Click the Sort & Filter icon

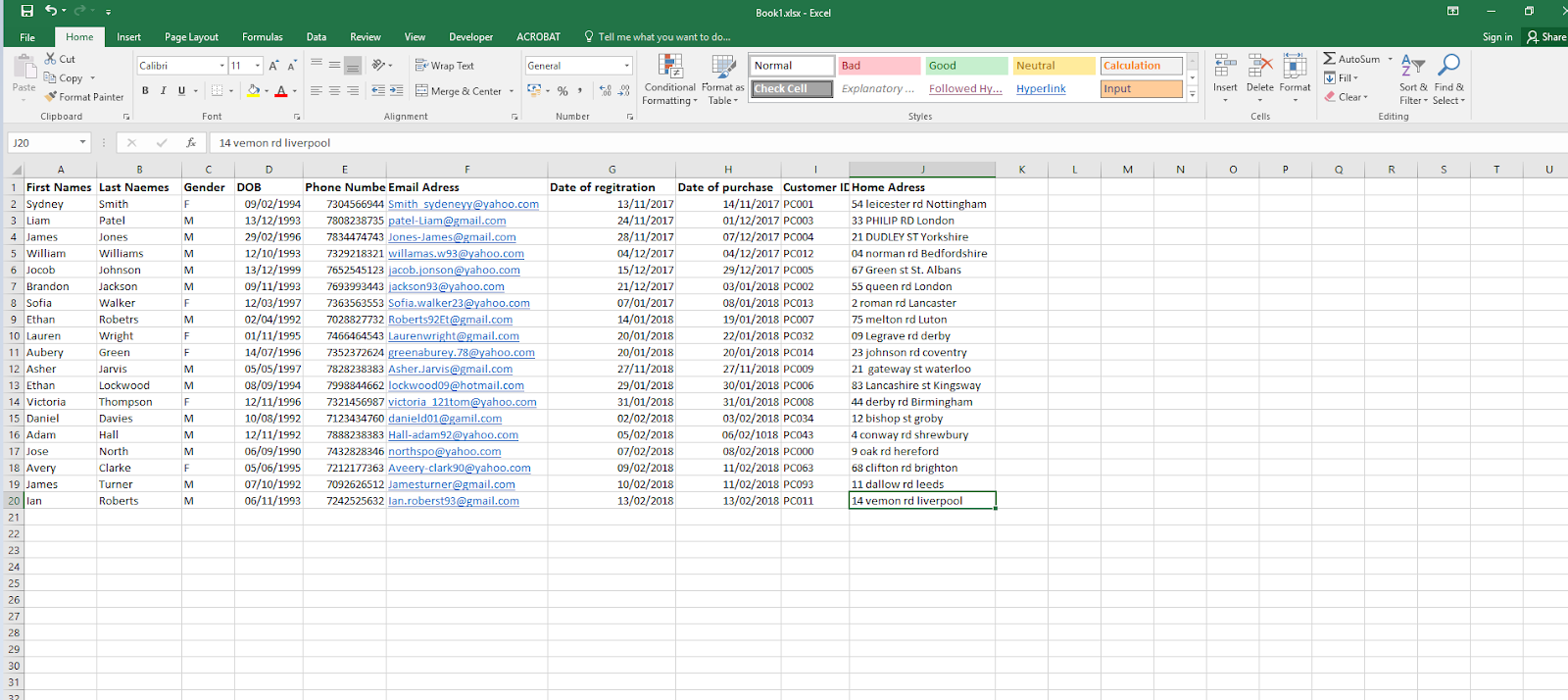(x=1412, y=66)
